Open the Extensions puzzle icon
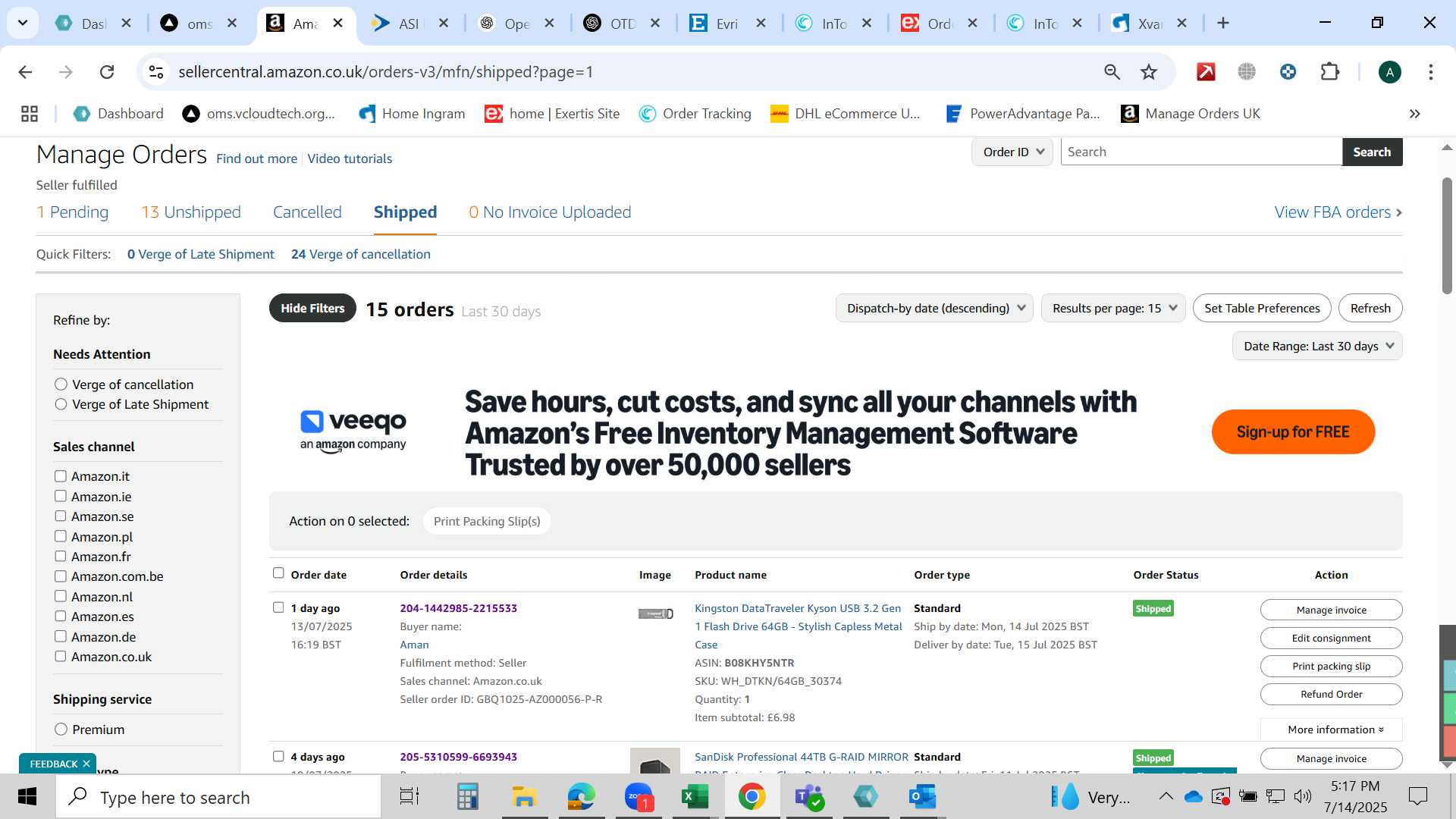The image size is (1456, 819). coord(1330,72)
